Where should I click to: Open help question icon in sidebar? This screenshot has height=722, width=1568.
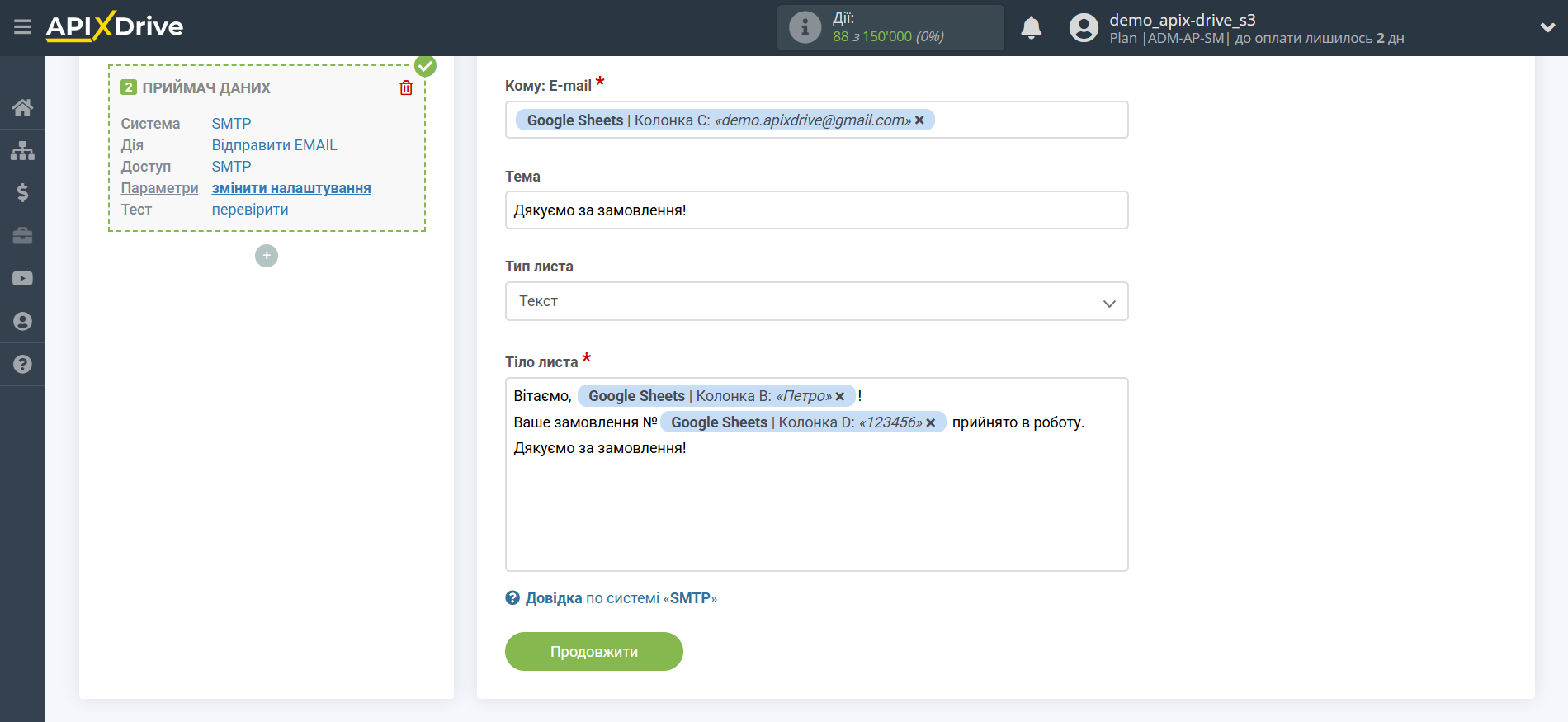pos(22,364)
